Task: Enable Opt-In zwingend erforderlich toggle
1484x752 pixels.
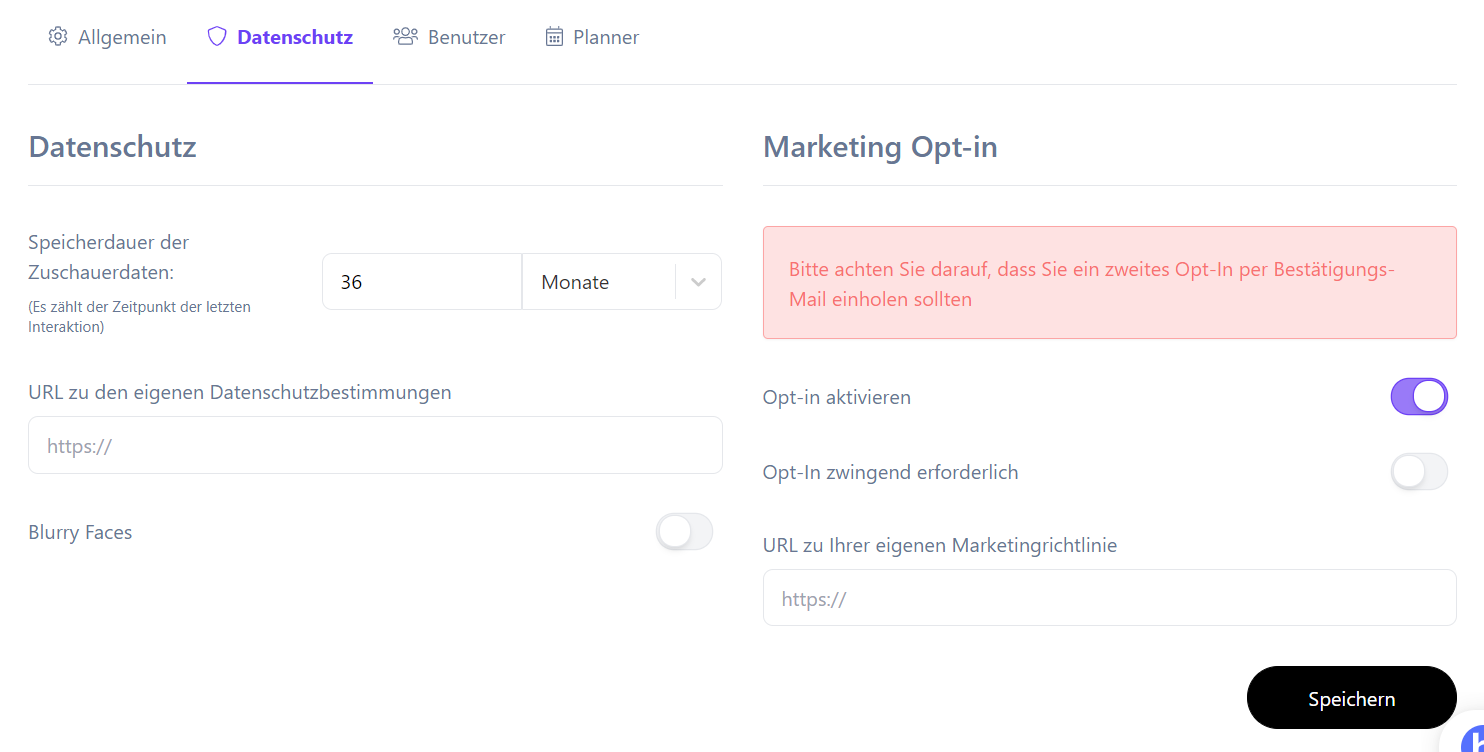Action: point(1419,472)
